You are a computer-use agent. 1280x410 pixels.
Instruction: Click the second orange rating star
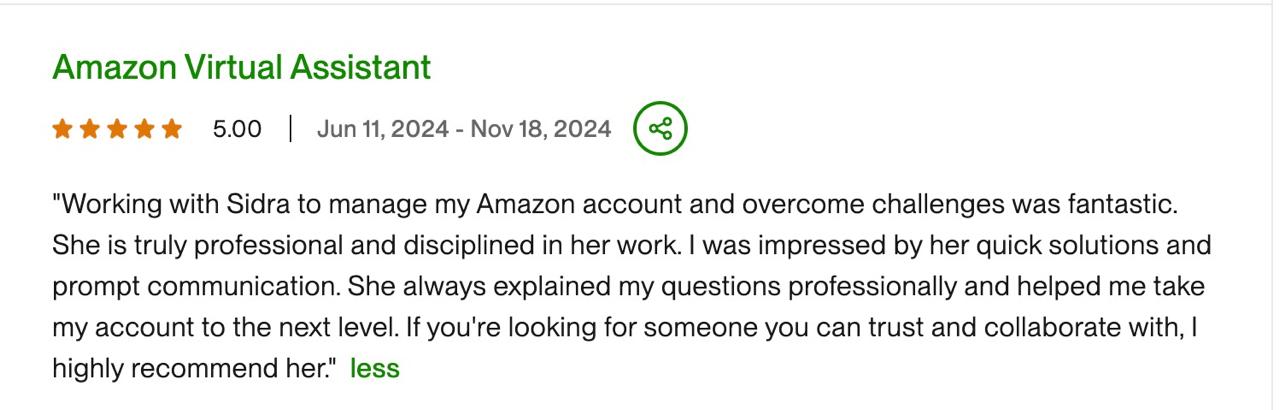pyautogui.click(x=89, y=129)
